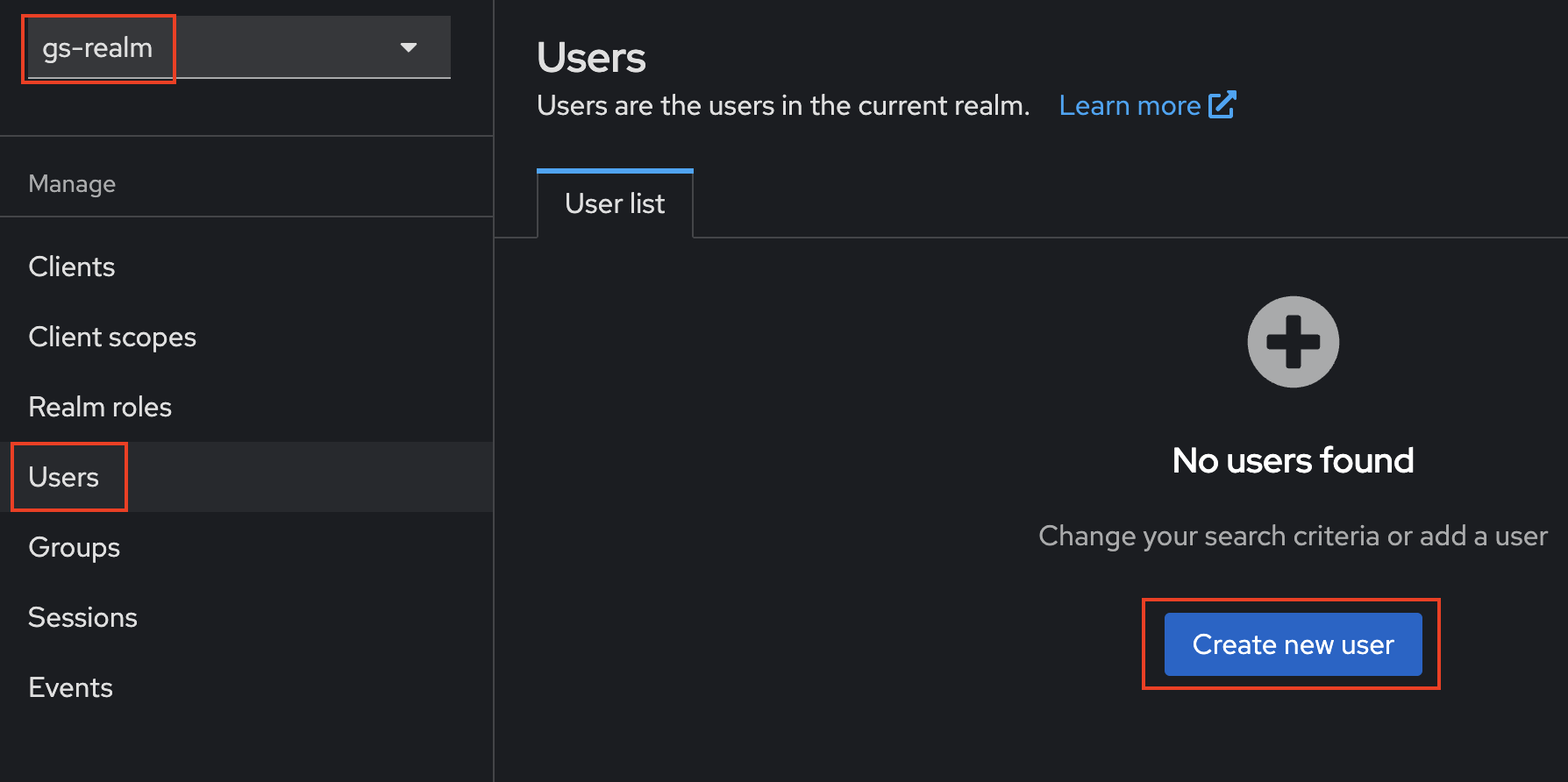Expand the realm selector caret arrow
Screen dimensions: 1568x782
tap(408, 47)
